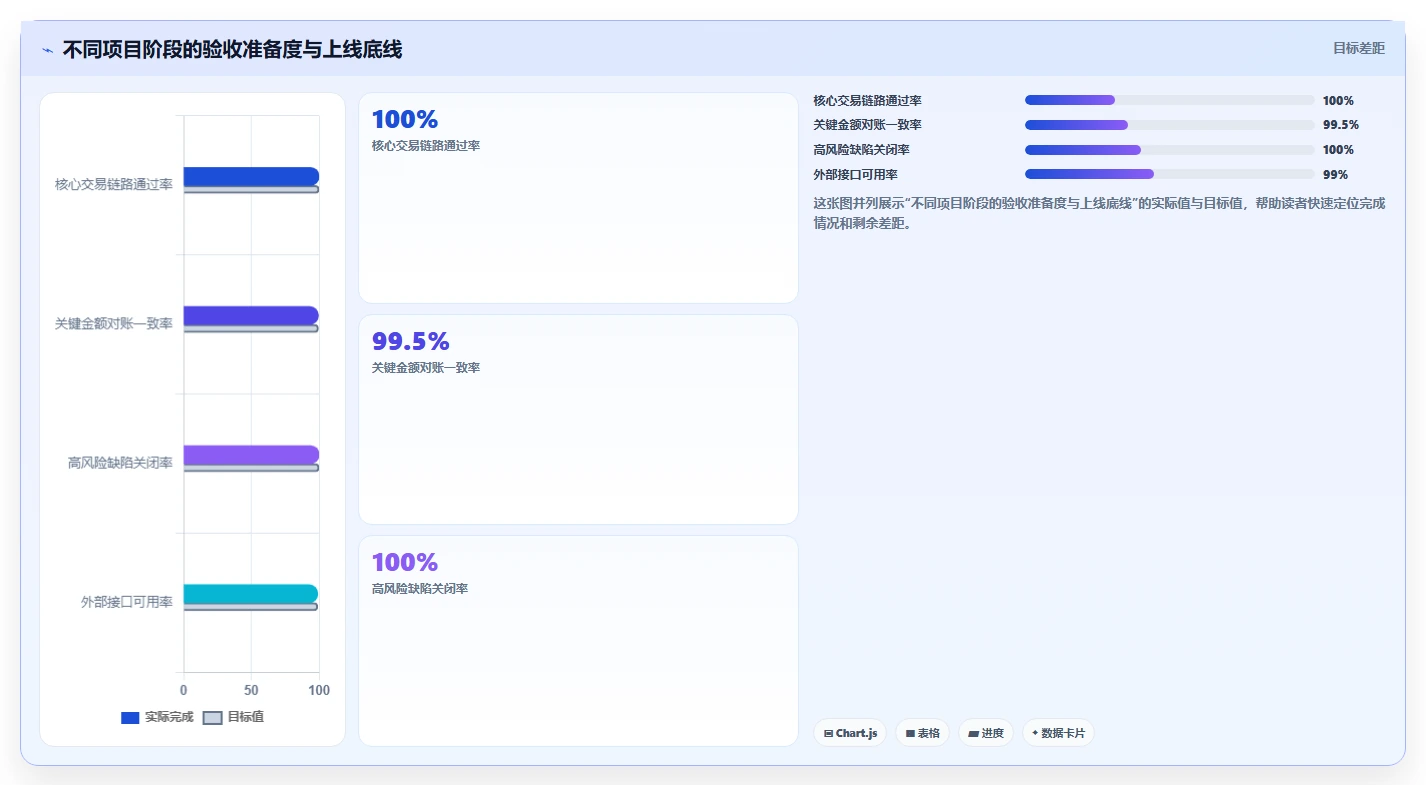This screenshot has height=785, width=1426.
Task: Click the 外部接口可用率 progress bar
Action: (x=1169, y=174)
